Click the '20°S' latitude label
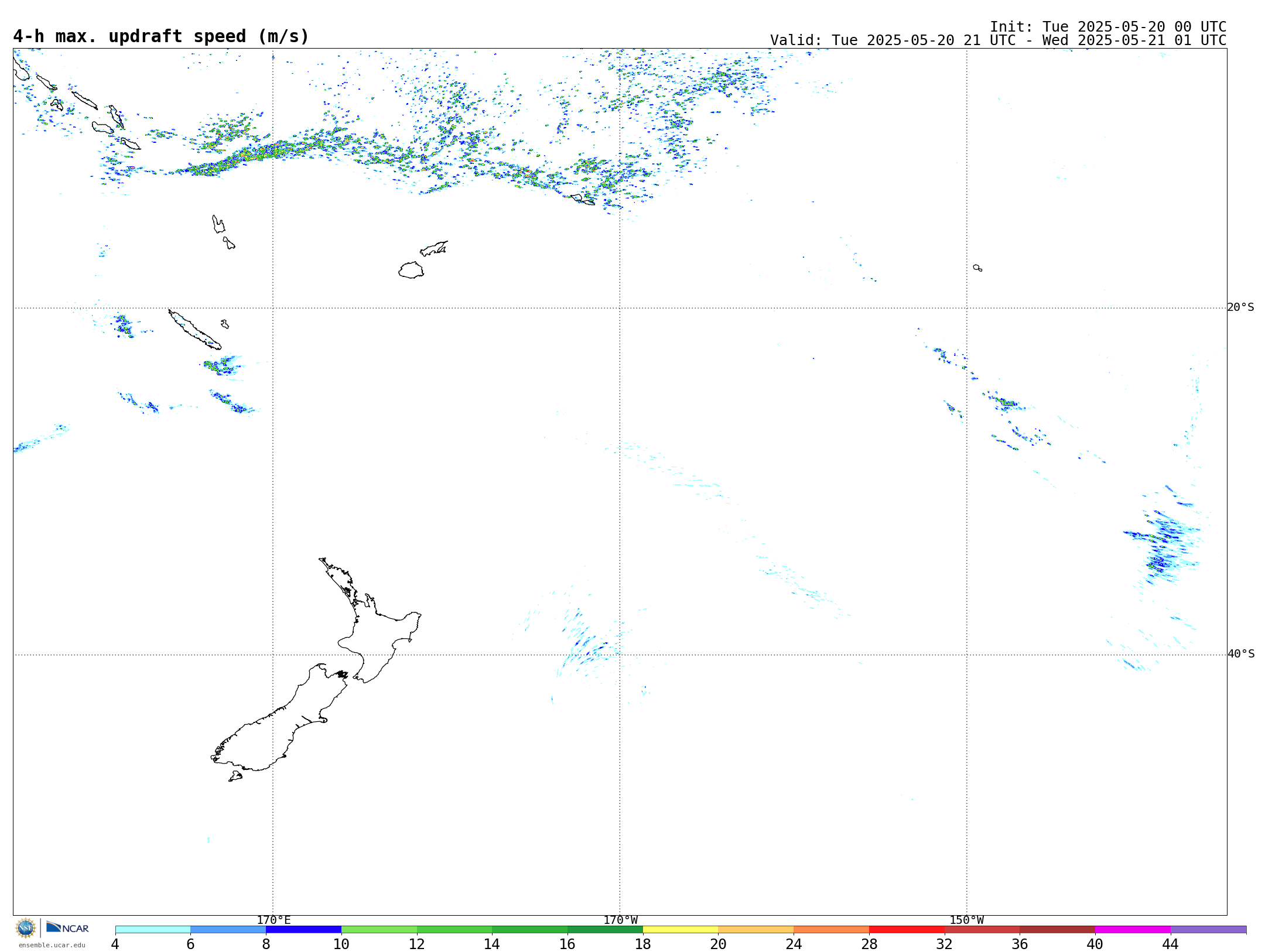Screen dimensions: 1265x952 click(1241, 307)
